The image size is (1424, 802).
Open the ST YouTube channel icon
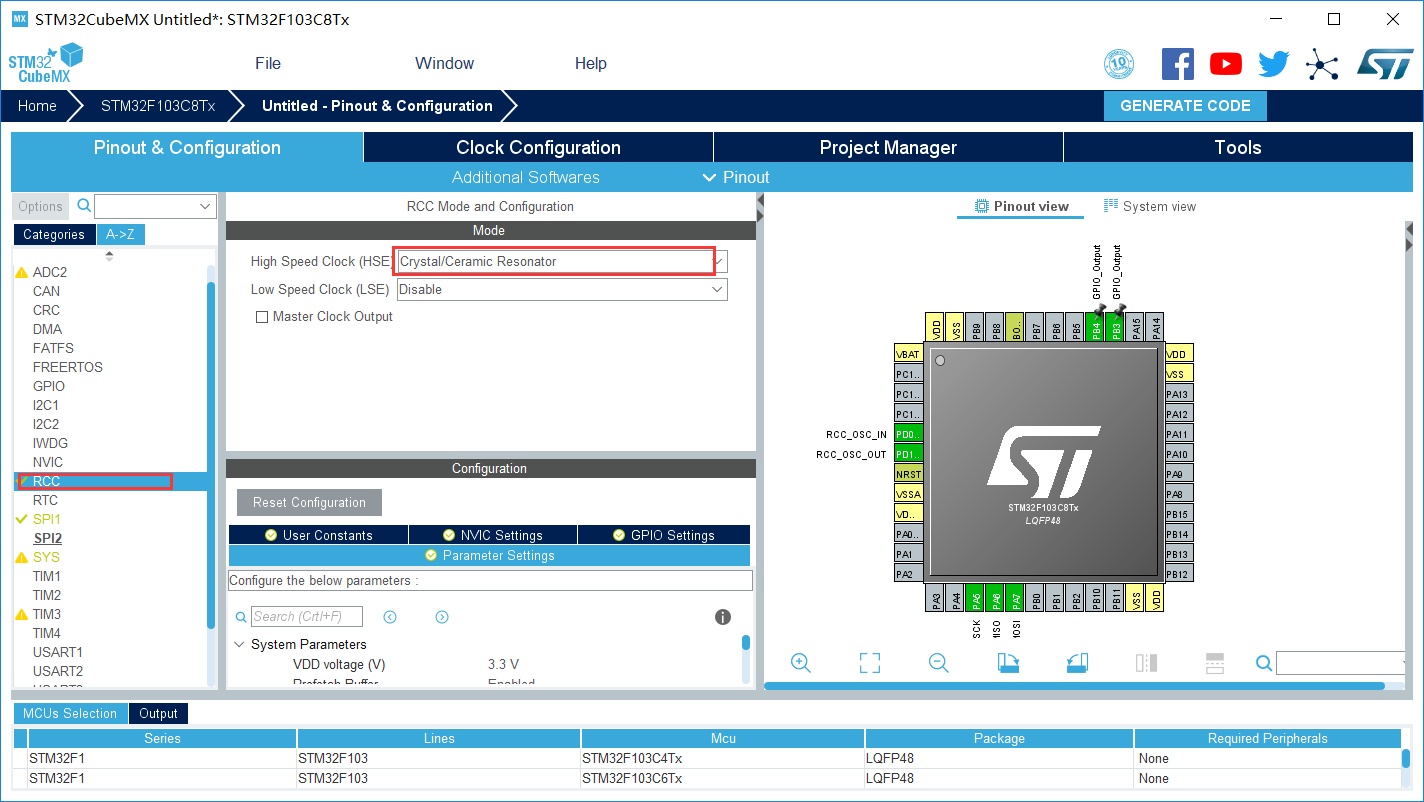tap(1226, 64)
